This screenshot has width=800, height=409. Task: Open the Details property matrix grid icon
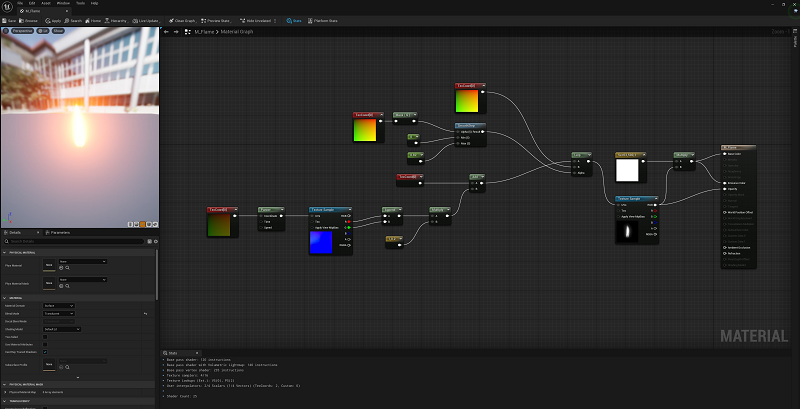tap(149, 241)
